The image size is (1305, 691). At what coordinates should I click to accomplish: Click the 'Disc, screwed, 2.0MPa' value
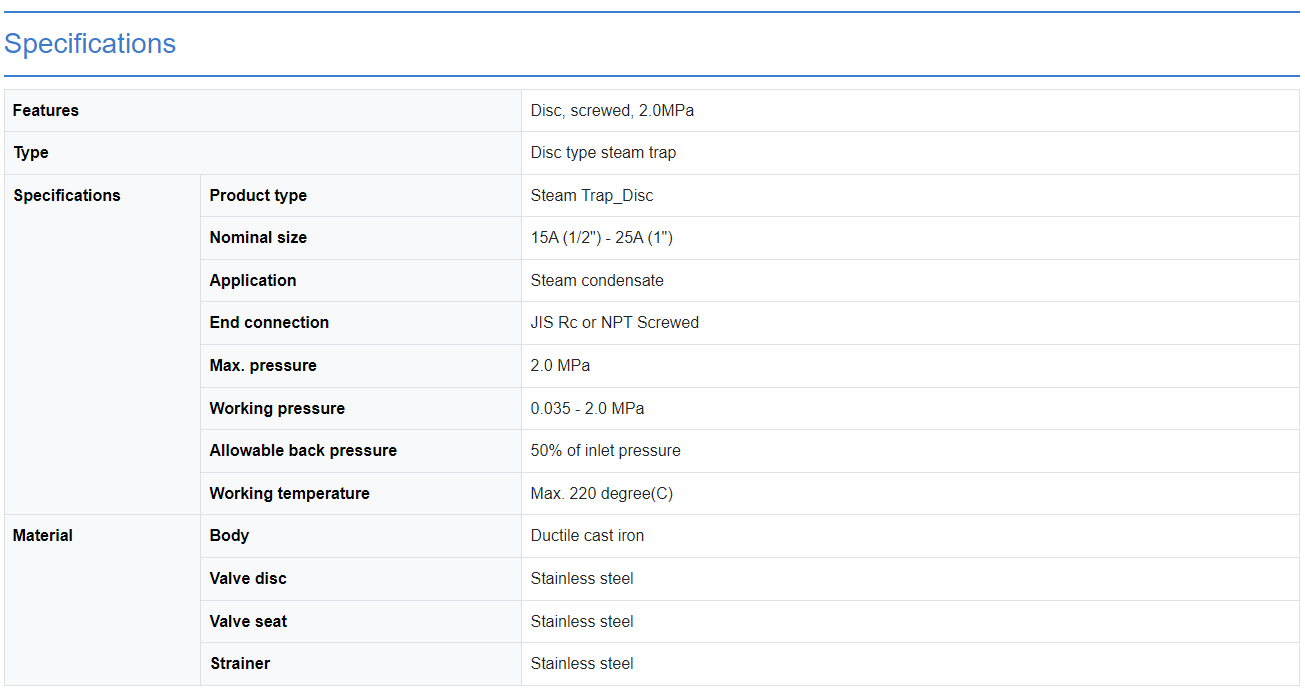[612, 111]
